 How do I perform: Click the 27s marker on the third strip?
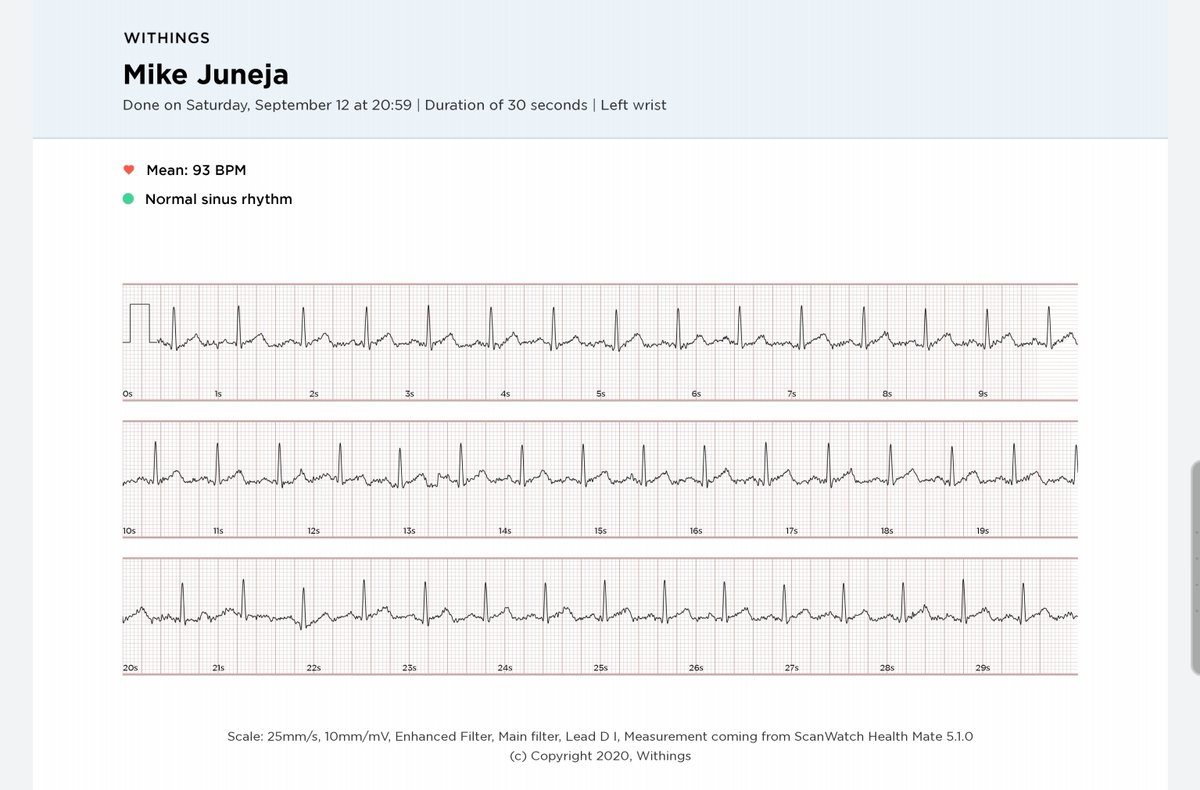click(791, 667)
